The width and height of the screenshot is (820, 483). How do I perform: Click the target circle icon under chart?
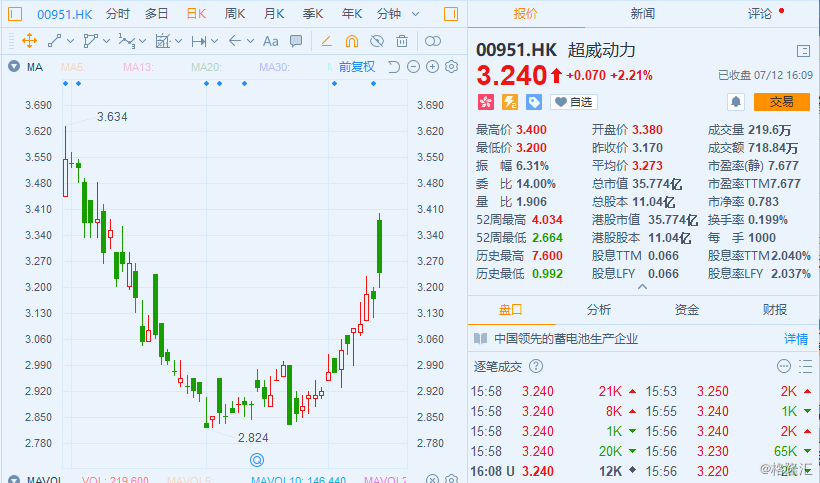(257, 460)
